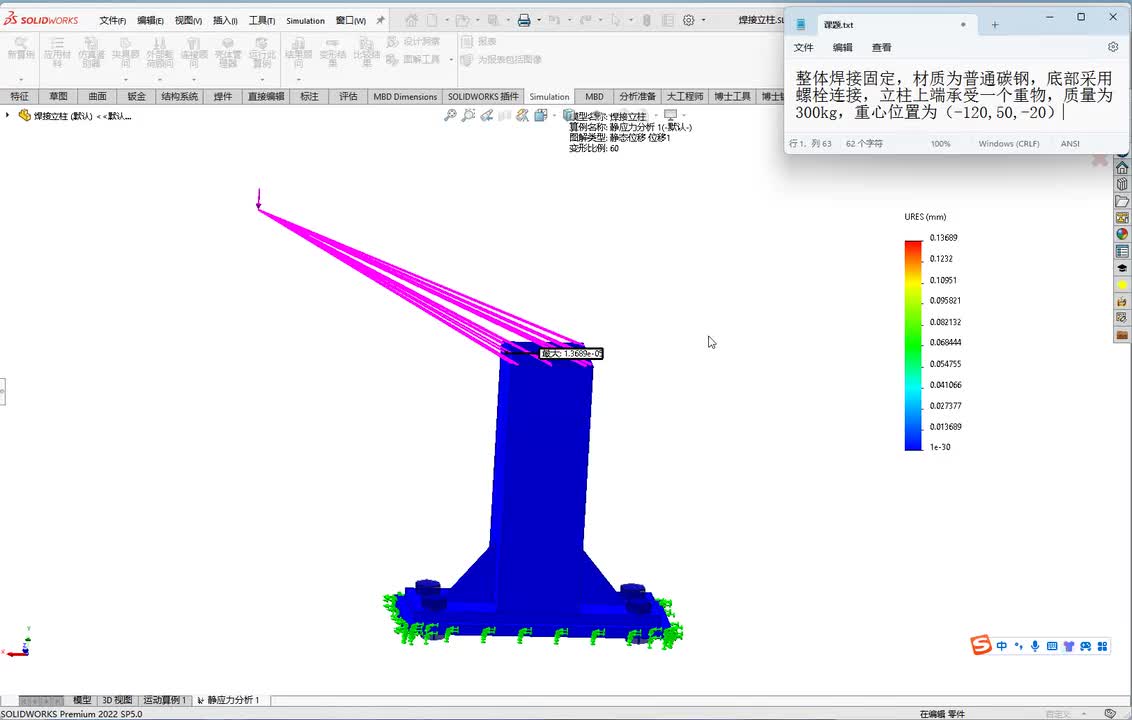Open the print dropdown arrow
This screenshot has width=1132, height=720.
tap(539, 20)
